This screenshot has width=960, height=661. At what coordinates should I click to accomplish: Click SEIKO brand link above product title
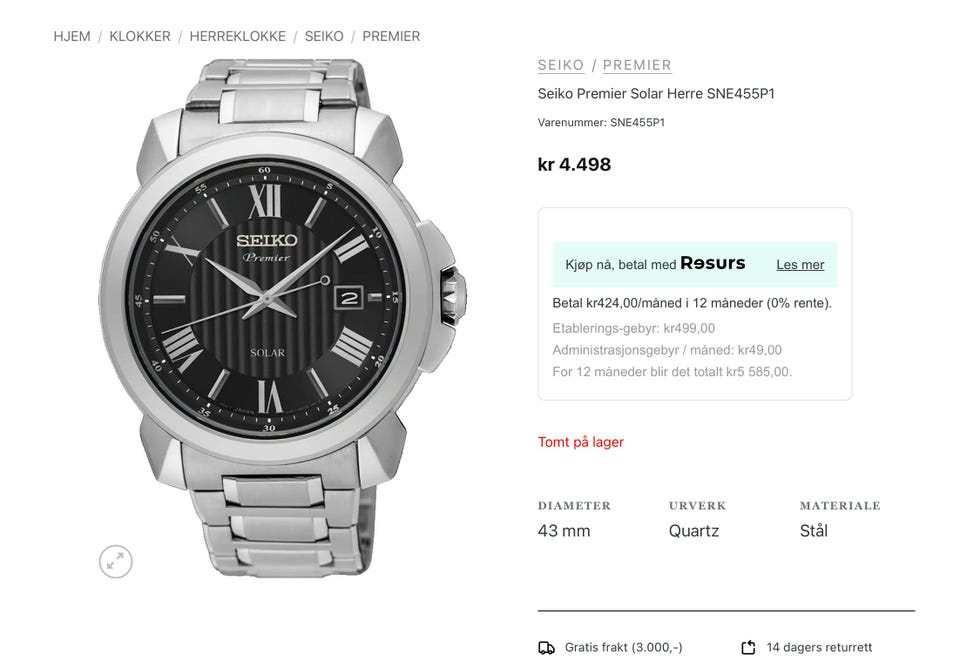(561, 65)
